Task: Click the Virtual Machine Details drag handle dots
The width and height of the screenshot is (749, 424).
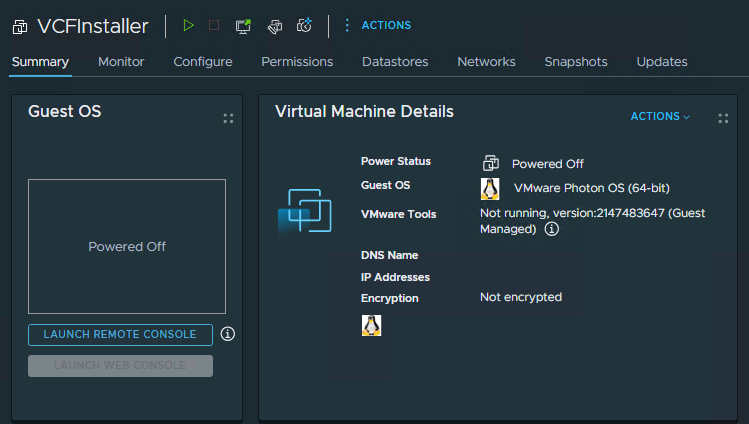Action: tap(723, 118)
